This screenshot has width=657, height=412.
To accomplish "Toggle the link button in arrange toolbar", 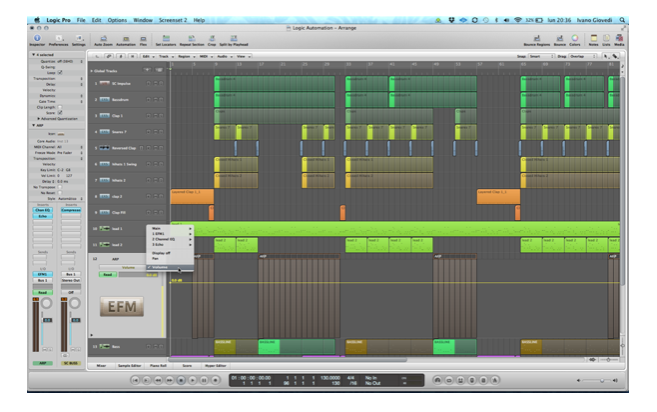I will [x=109, y=56].
